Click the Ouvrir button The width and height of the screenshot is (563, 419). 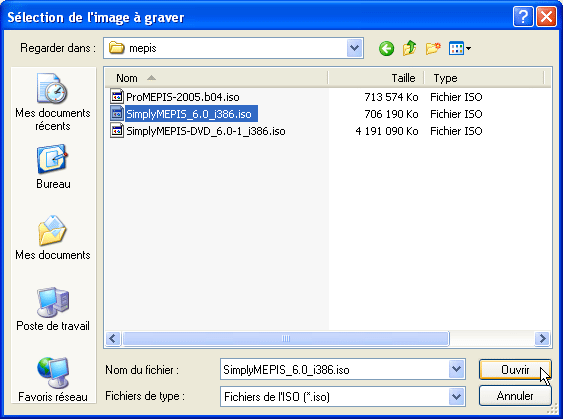coord(515,369)
